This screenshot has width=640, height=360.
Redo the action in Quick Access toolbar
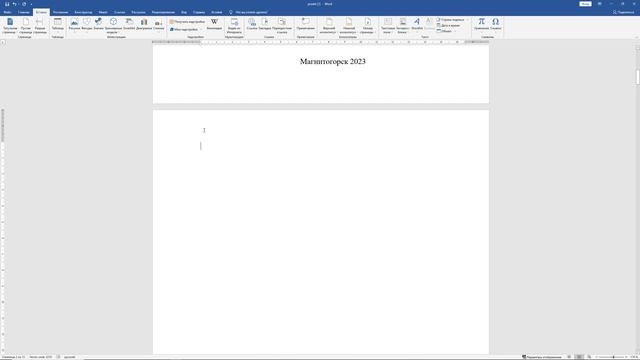click(x=24, y=4)
